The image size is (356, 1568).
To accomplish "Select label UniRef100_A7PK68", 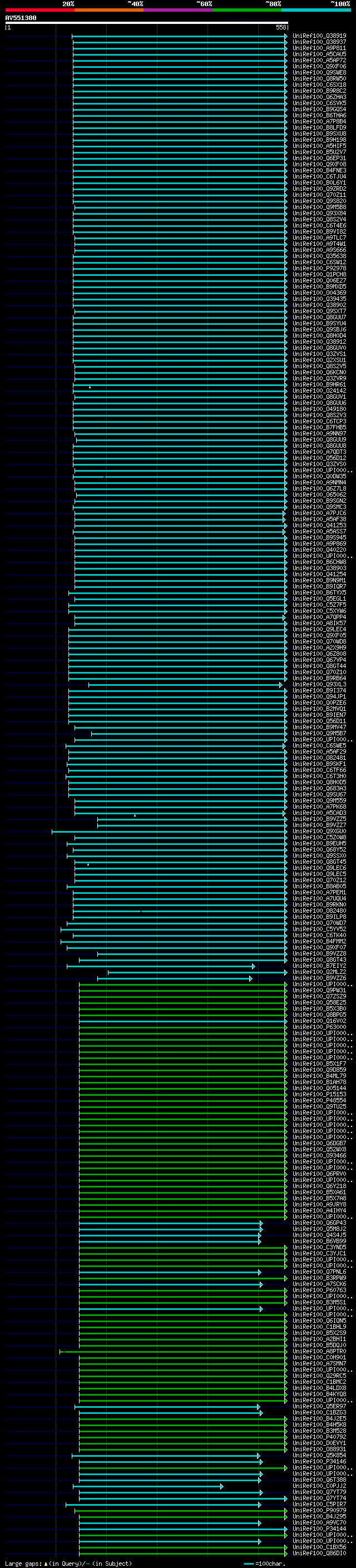I will 319,807.
